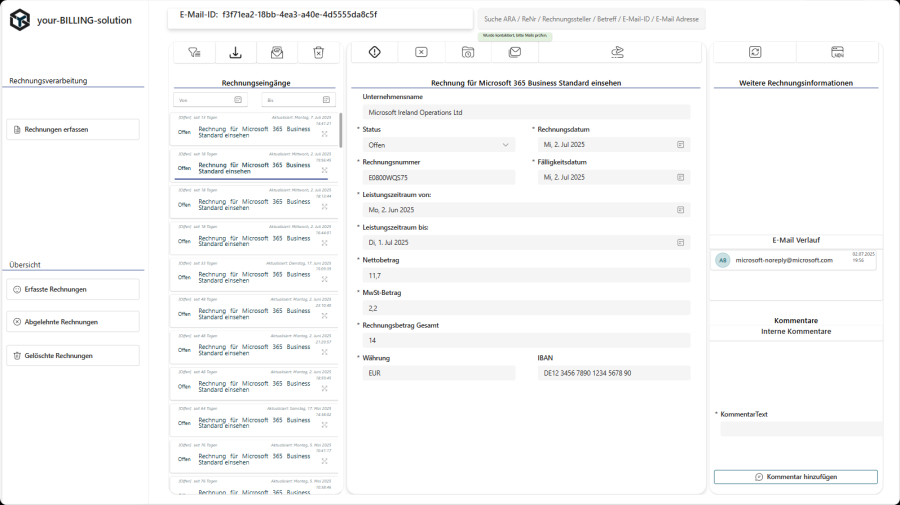Click the filter list icon above Rechnungseingänge
900x505 pixels.
[x=194, y=53]
